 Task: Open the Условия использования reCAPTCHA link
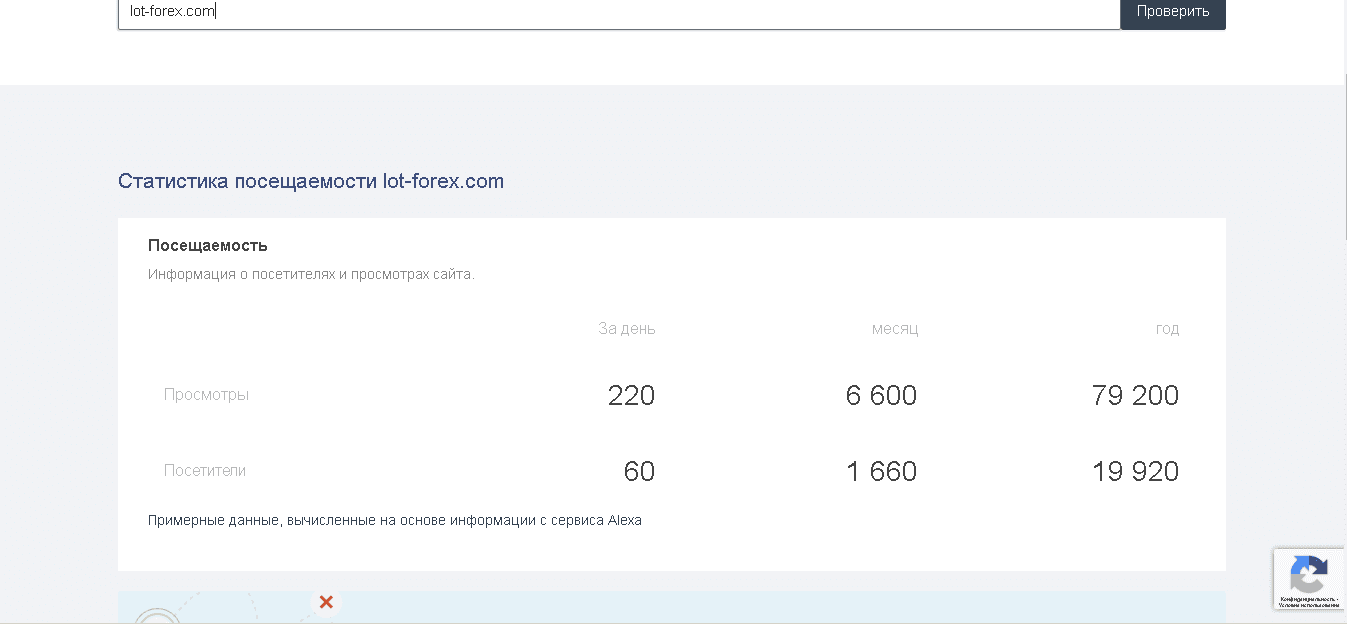click(x=1309, y=605)
